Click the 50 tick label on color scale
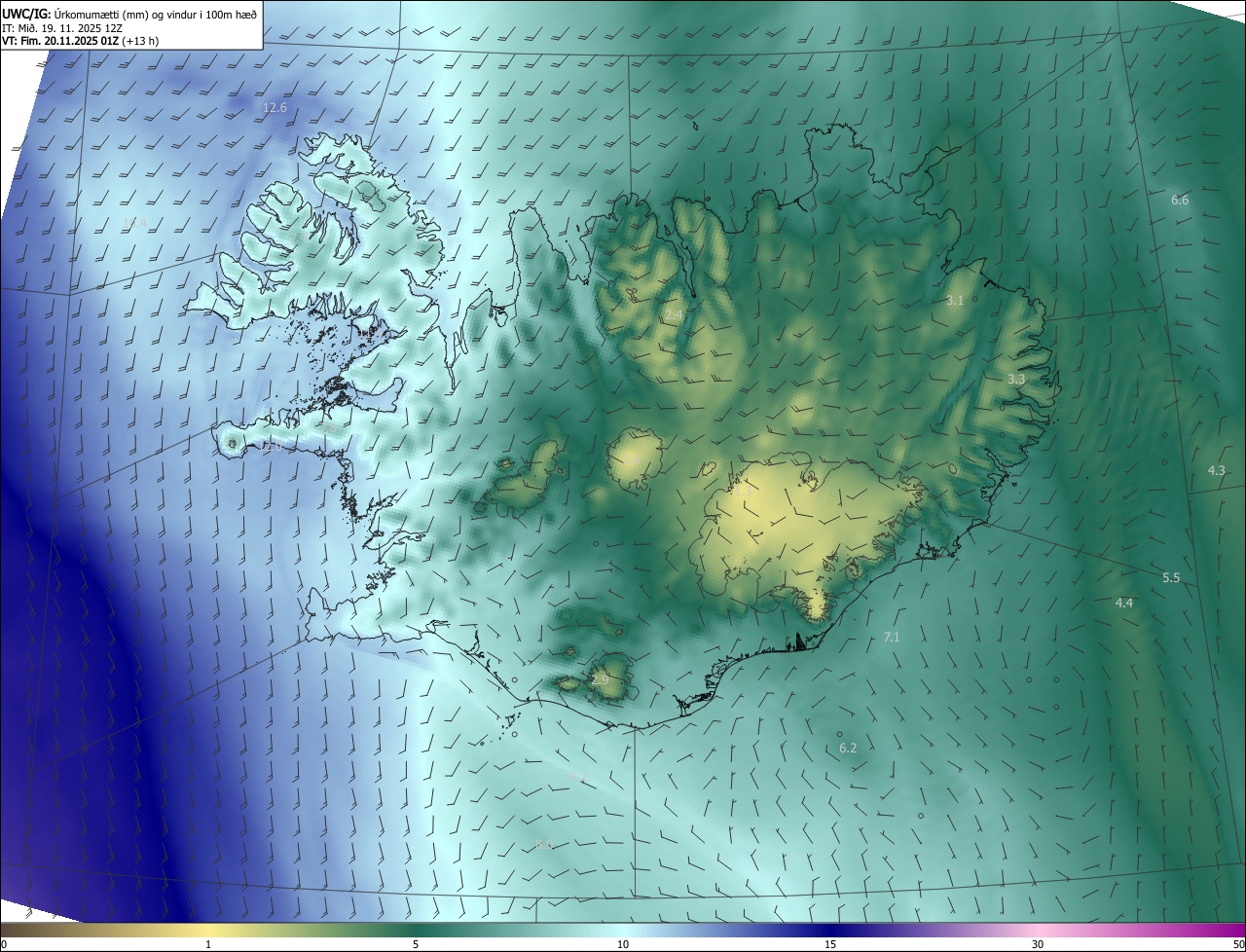The width and height of the screenshot is (1246, 952). click(x=1238, y=944)
